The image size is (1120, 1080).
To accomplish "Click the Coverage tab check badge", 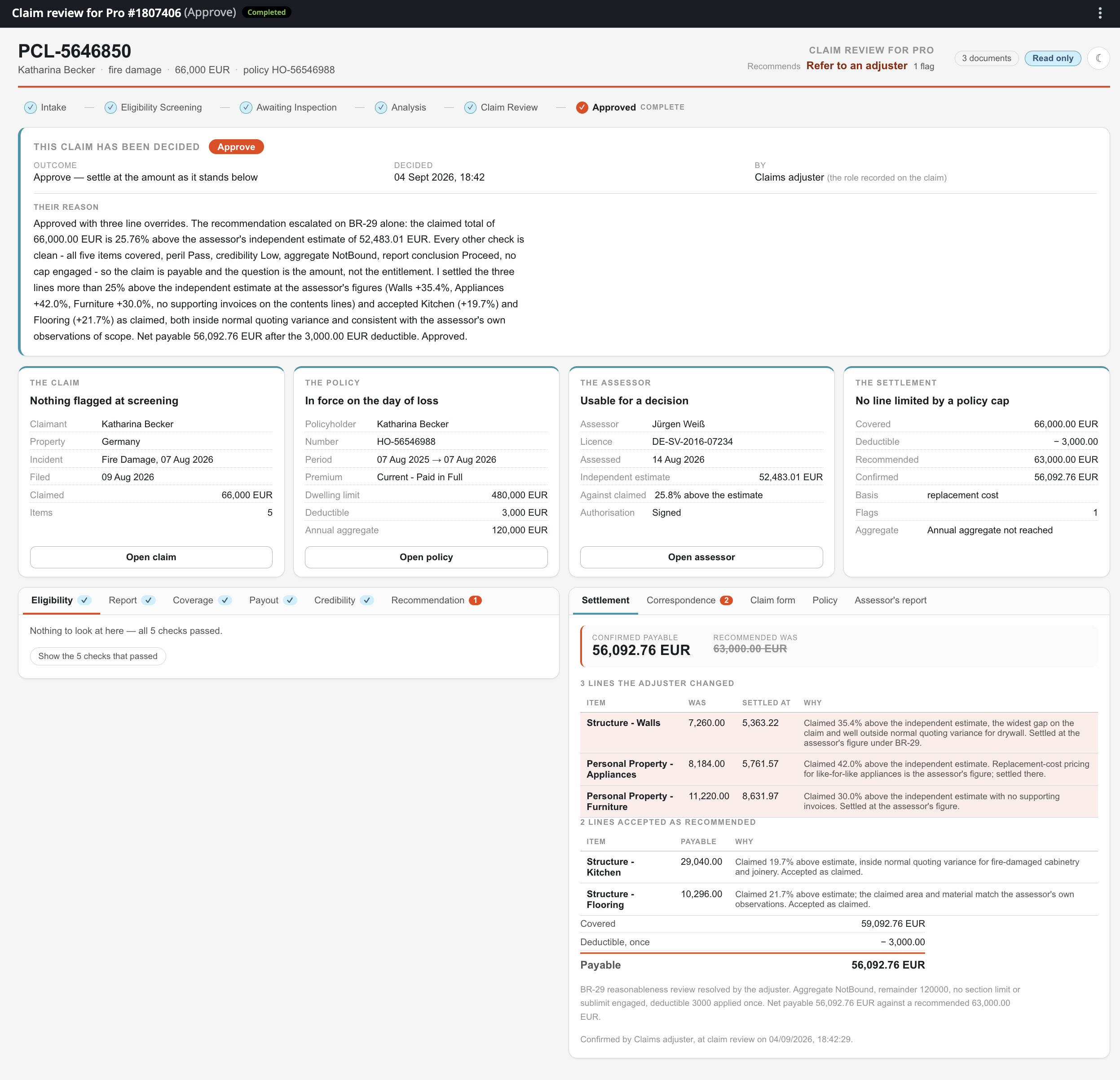I will pos(225,600).
